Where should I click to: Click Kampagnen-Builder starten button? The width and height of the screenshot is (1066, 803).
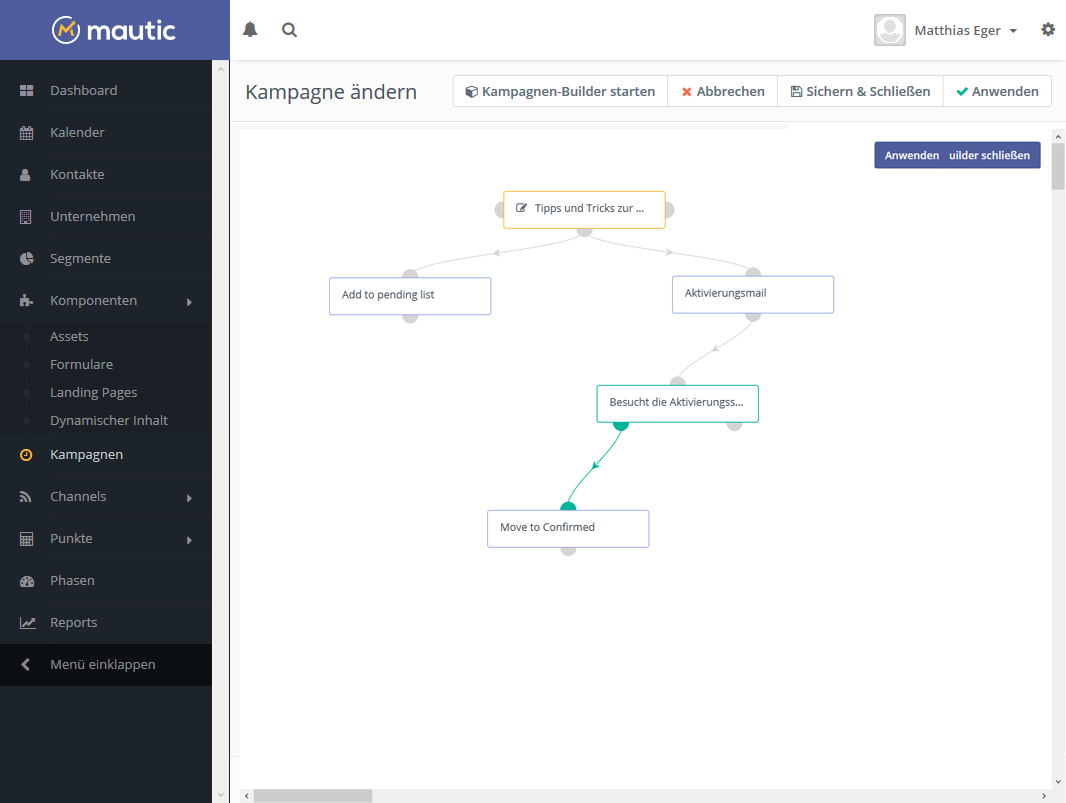[x=560, y=91]
